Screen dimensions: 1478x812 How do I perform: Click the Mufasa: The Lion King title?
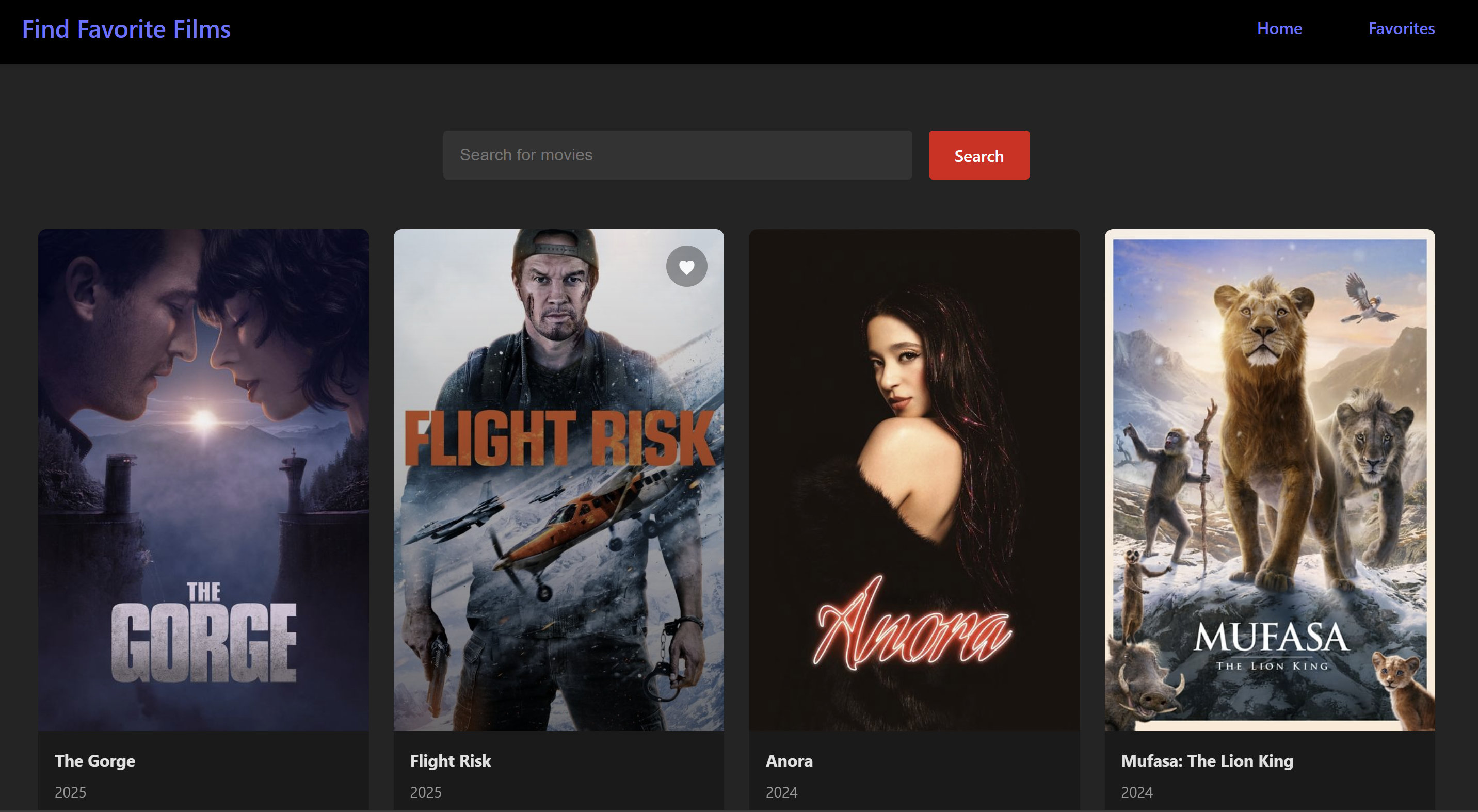point(1207,761)
